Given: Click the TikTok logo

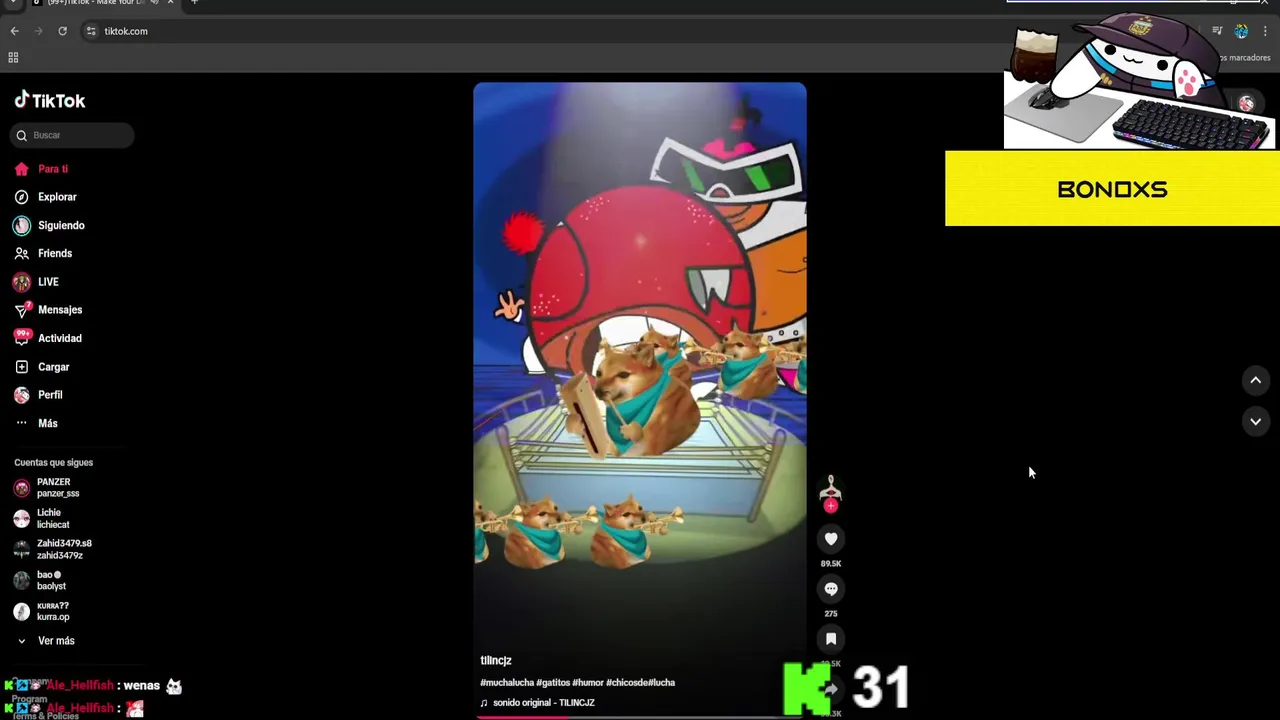Looking at the screenshot, I should coord(50,100).
